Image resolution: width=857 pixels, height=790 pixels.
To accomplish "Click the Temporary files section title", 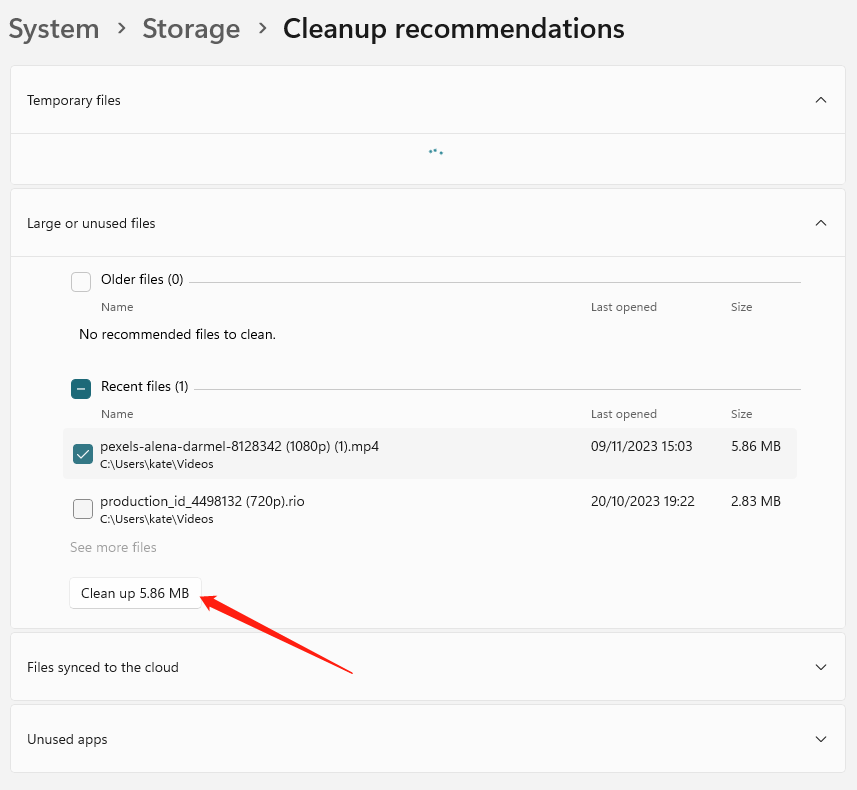I will [x=74, y=100].
